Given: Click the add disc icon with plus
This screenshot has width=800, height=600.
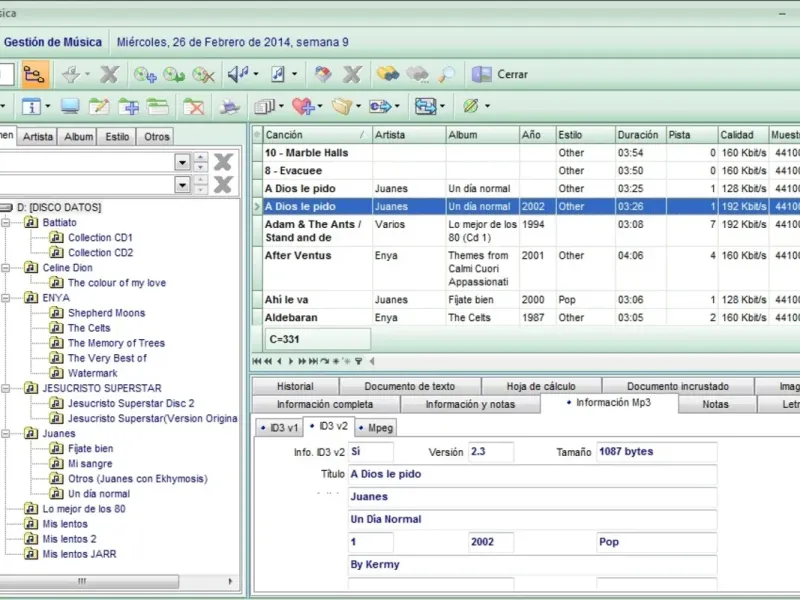Looking at the screenshot, I should [x=146, y=74].
